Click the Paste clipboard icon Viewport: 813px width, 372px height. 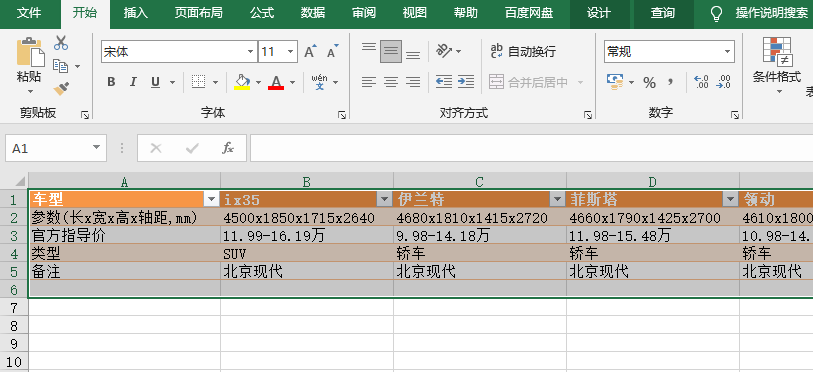pyautogui.click(x=30, y=52)
